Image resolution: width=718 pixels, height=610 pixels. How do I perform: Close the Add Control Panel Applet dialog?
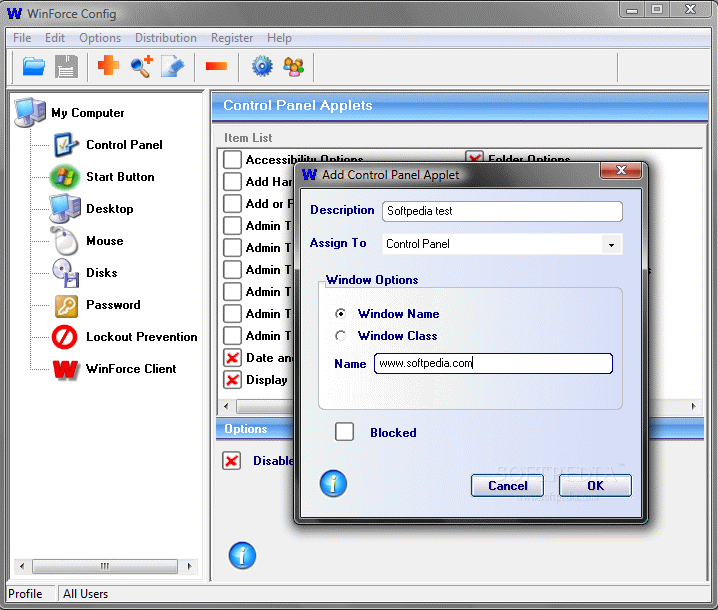click(x=621, y=170)
